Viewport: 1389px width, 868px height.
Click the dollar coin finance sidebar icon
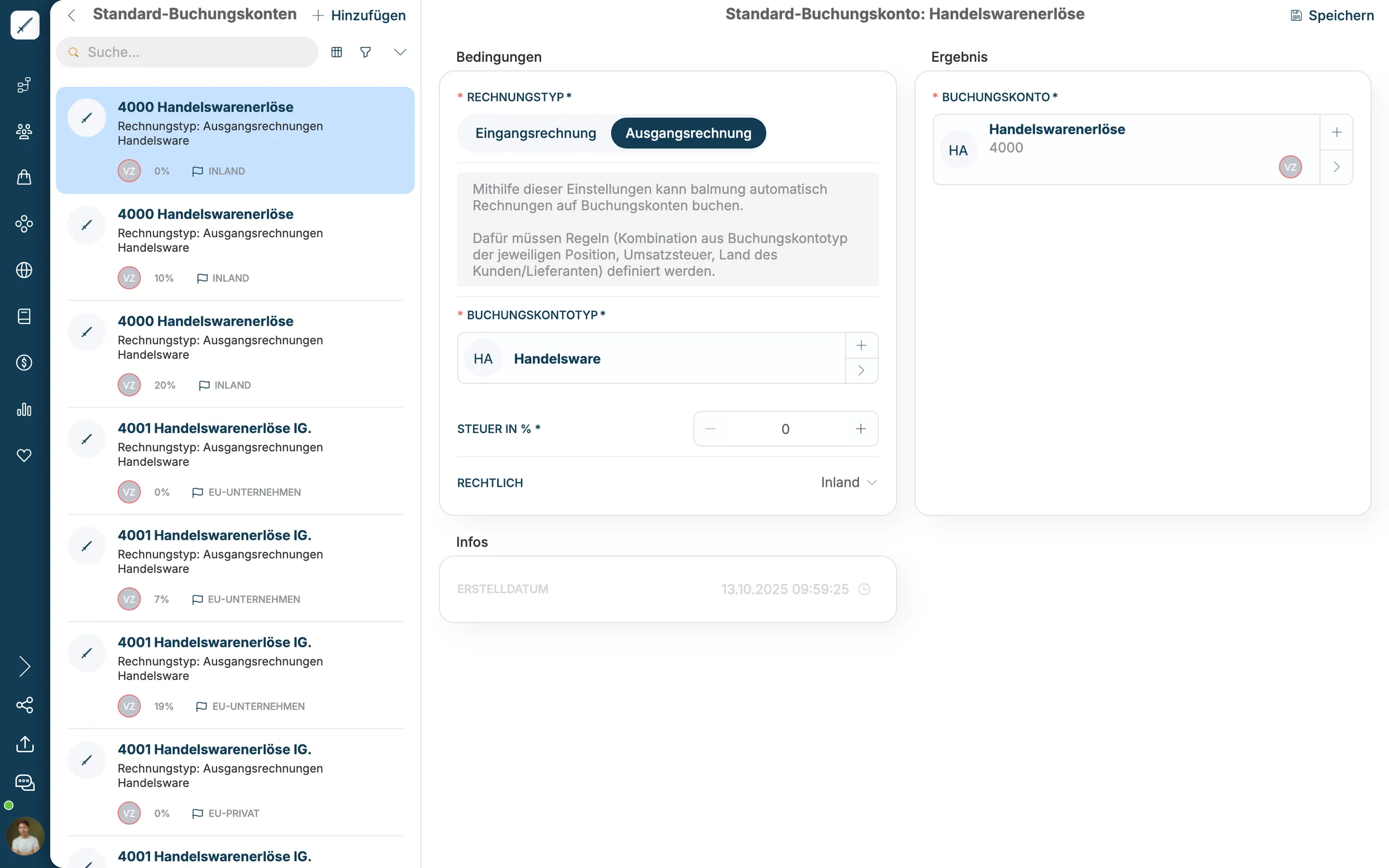coord(24,363)
